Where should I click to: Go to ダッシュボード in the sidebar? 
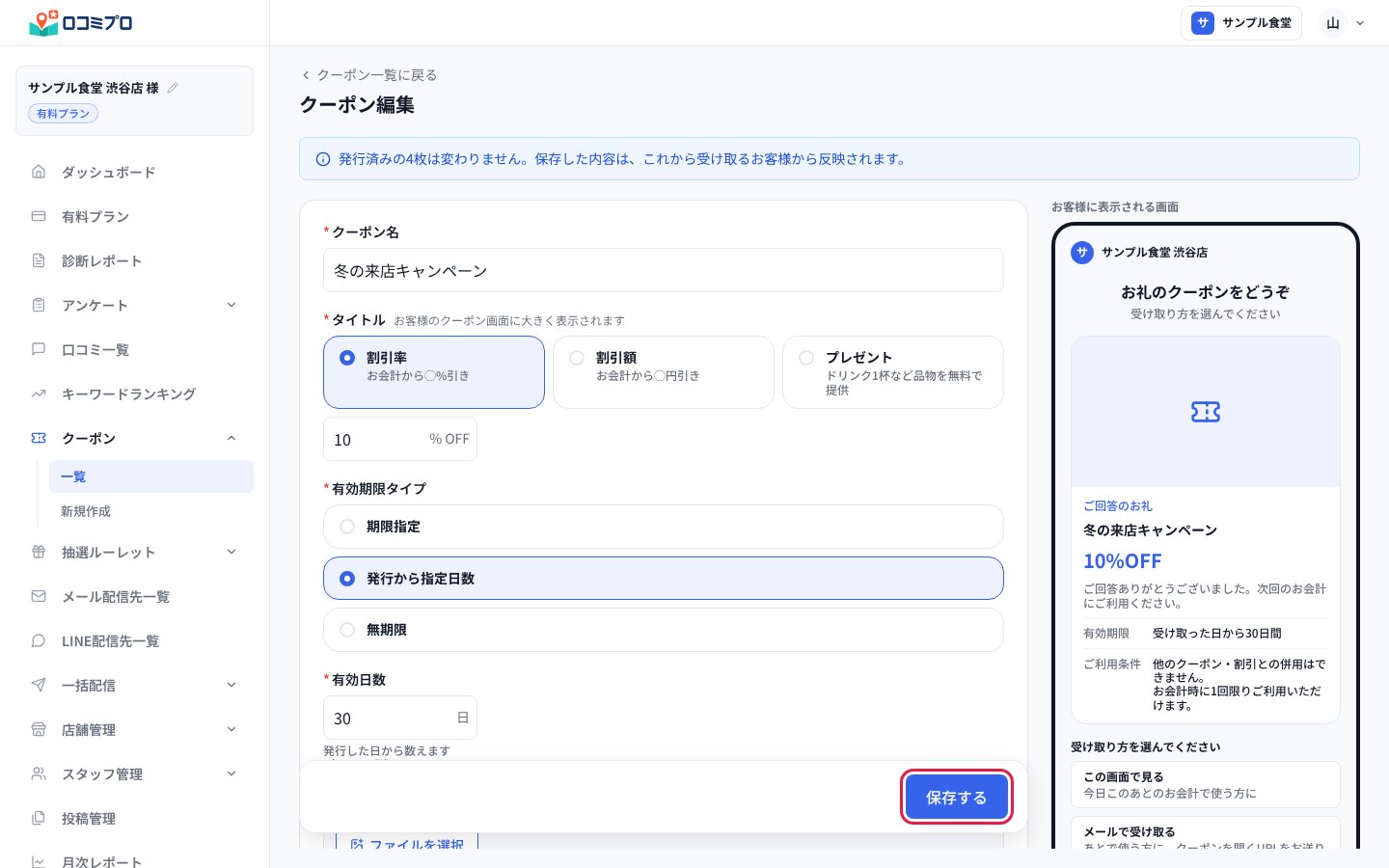click(135, 172)
